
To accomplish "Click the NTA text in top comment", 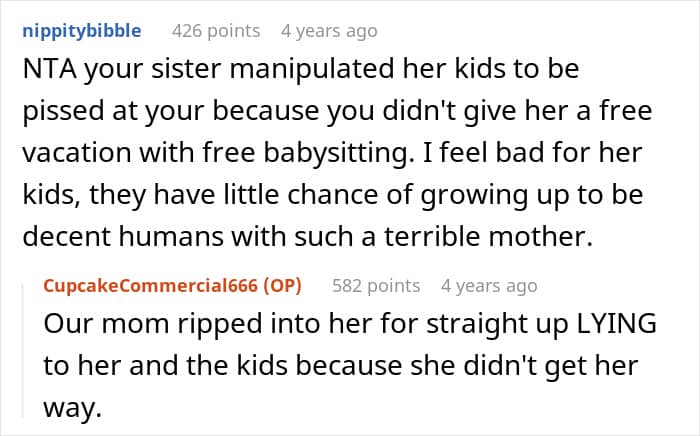I will click(x=50, y=69).
